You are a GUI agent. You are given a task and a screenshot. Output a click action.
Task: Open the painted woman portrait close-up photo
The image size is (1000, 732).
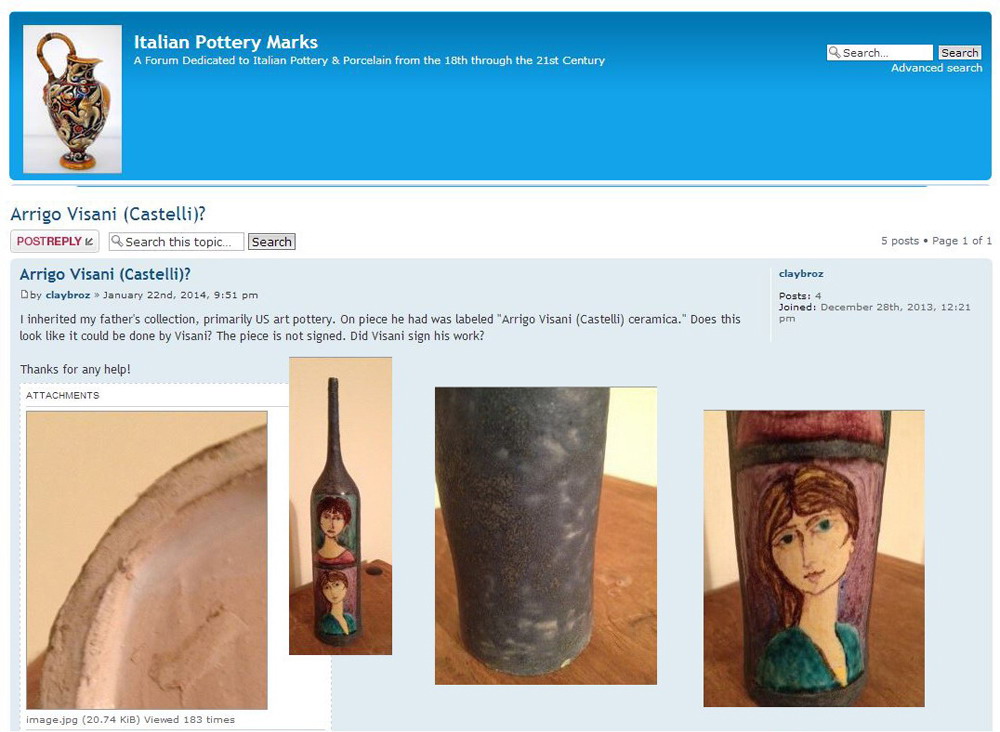click(x=814, y=559)
